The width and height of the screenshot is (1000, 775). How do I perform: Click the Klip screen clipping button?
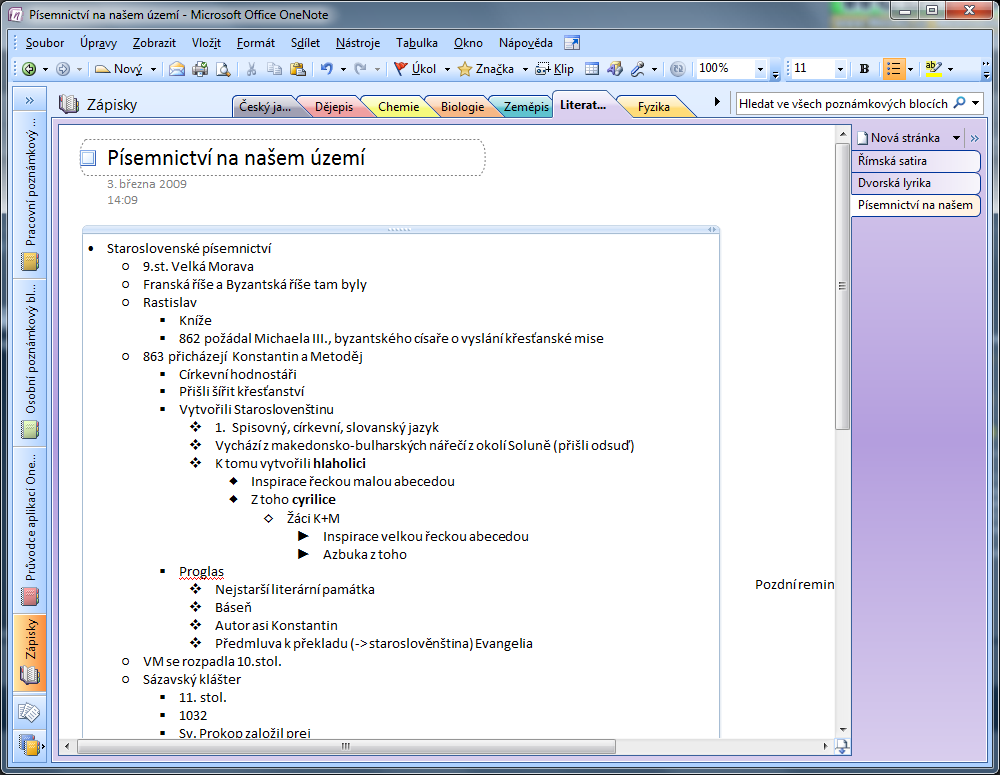point(555,69)
